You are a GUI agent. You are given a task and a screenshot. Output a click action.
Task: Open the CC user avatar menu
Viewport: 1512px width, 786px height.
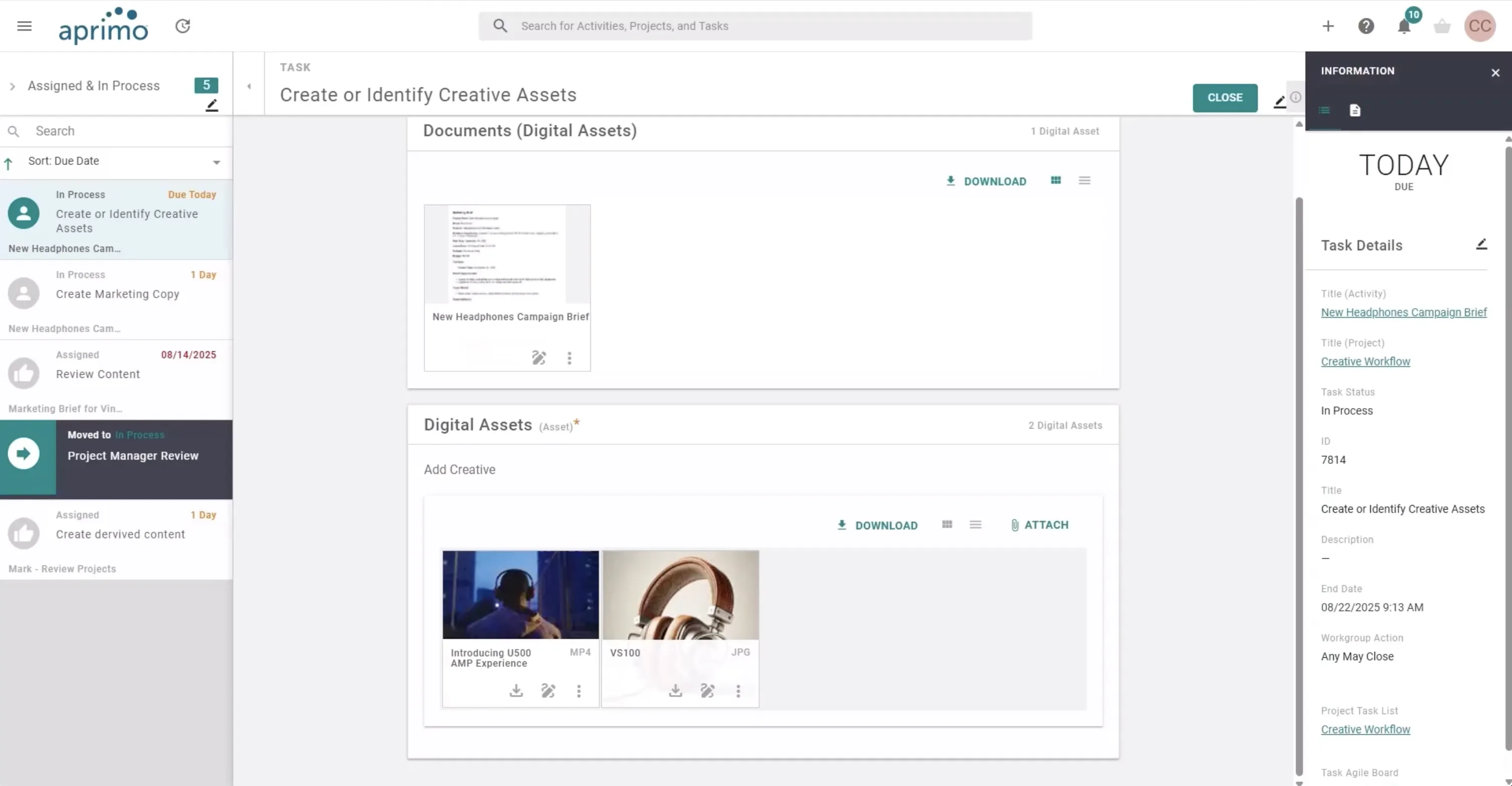tap(1479, 26)
